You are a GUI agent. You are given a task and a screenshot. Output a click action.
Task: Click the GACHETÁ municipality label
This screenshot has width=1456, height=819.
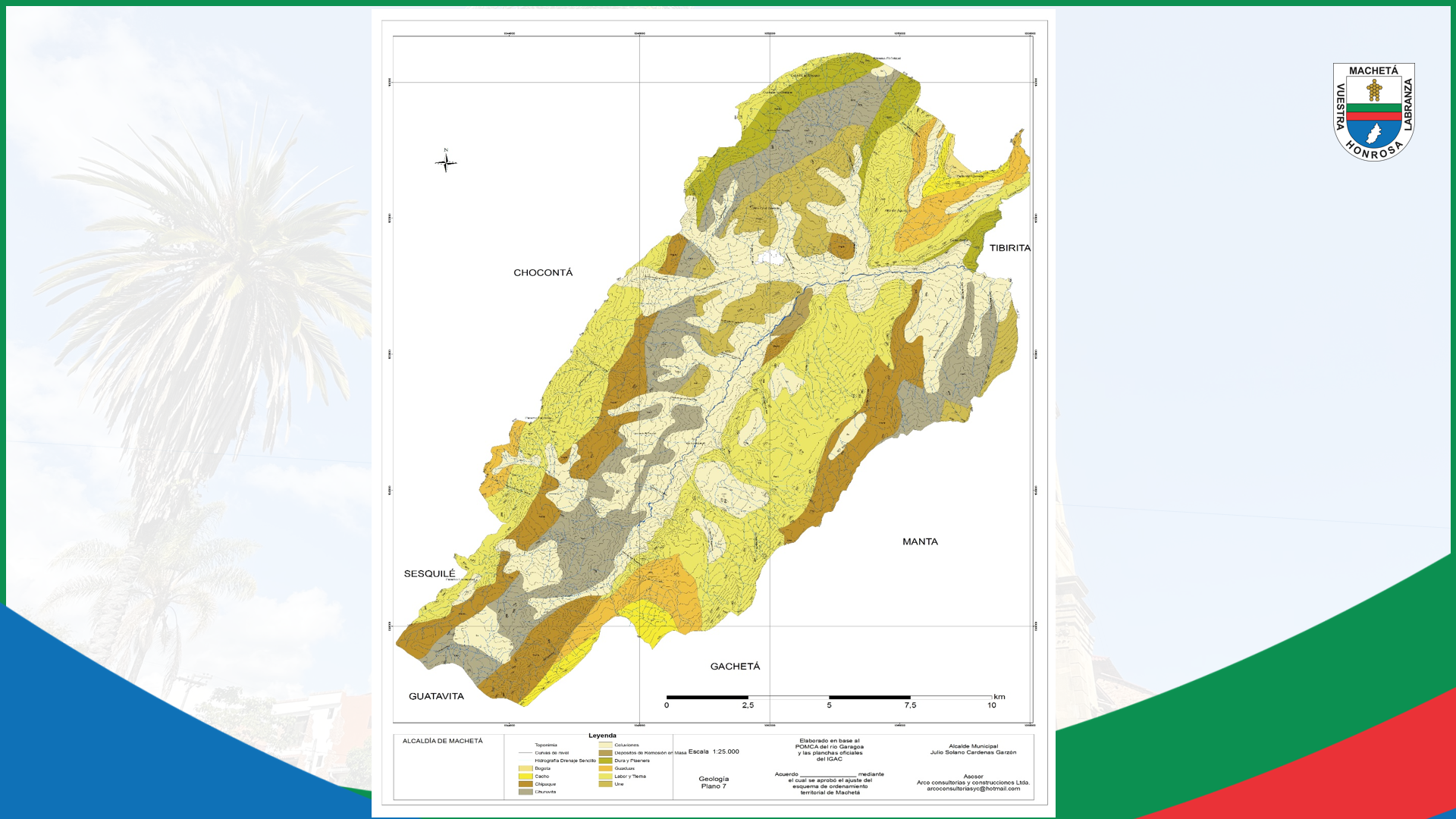click(x=735, y=667)
